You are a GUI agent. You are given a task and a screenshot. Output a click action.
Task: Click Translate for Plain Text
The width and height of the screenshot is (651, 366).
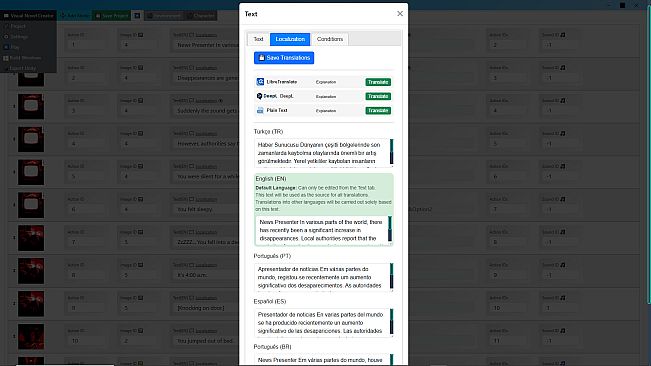coord(378,110)
